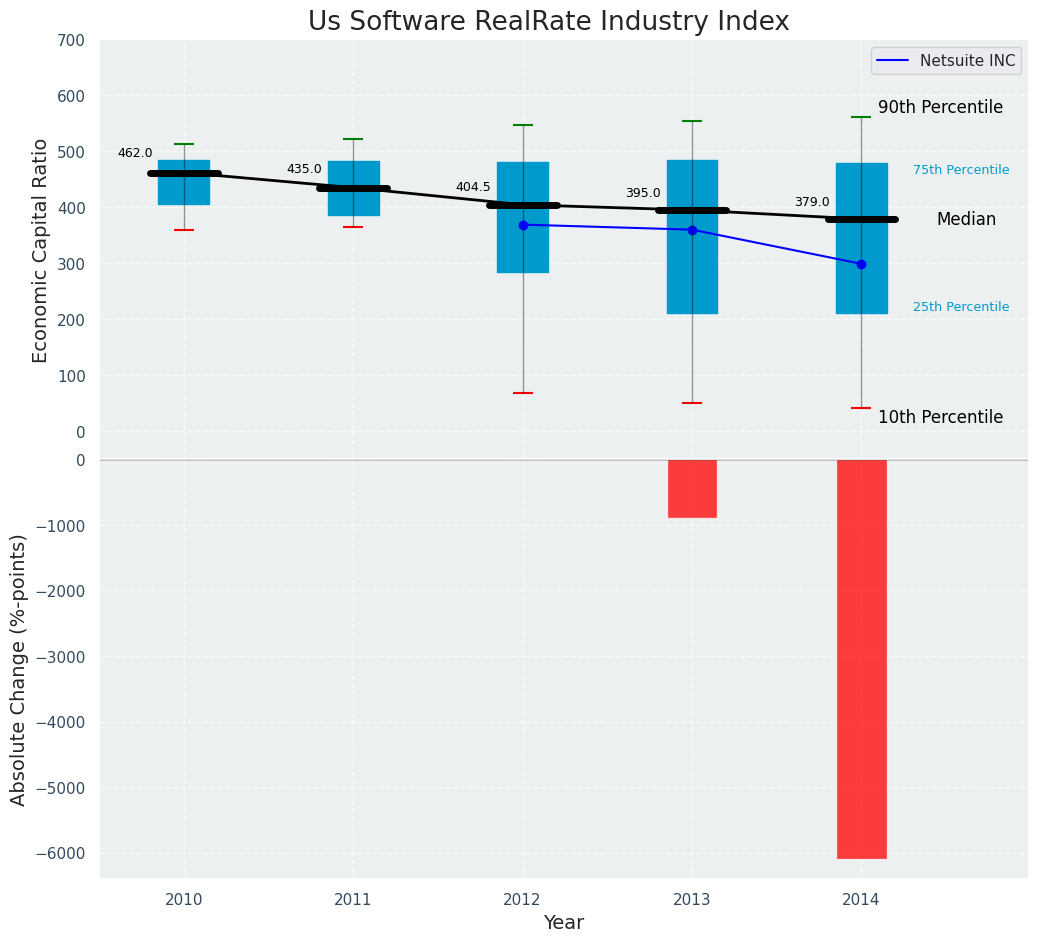1039x942 pixels.
Task: Select the Netsuite 2014 data point
Action: [x=861, y=264]
